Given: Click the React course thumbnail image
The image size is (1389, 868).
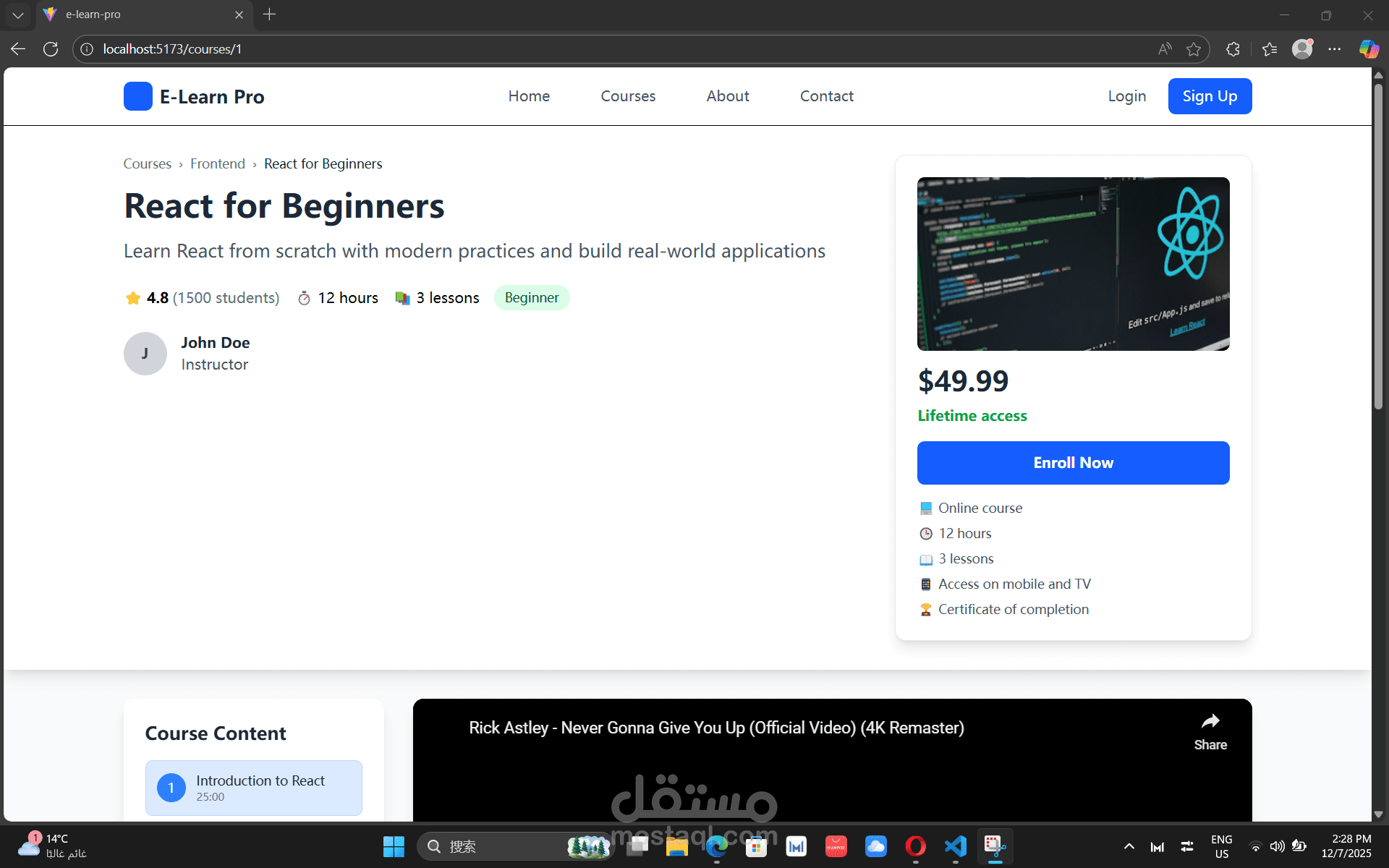Looking at the screenshot, I should click(x=1073, y=264).
